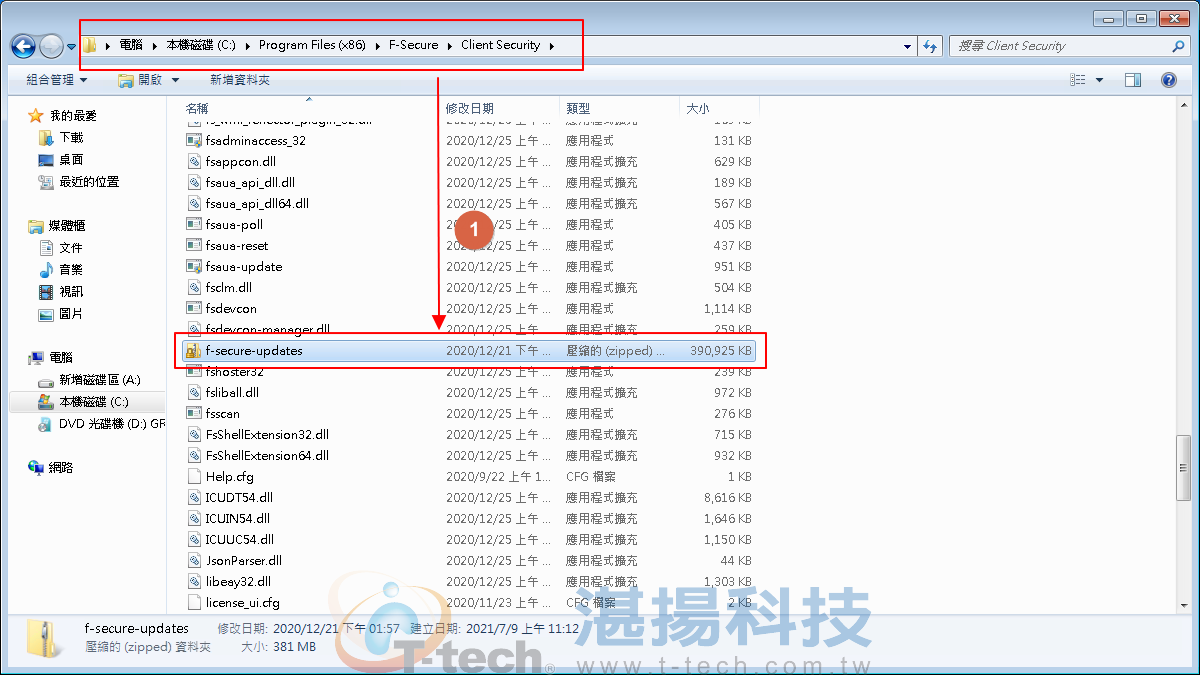
Task: Go to 本機磁碟 (C:) in the breadcrumb
Action: coord(201,46)
